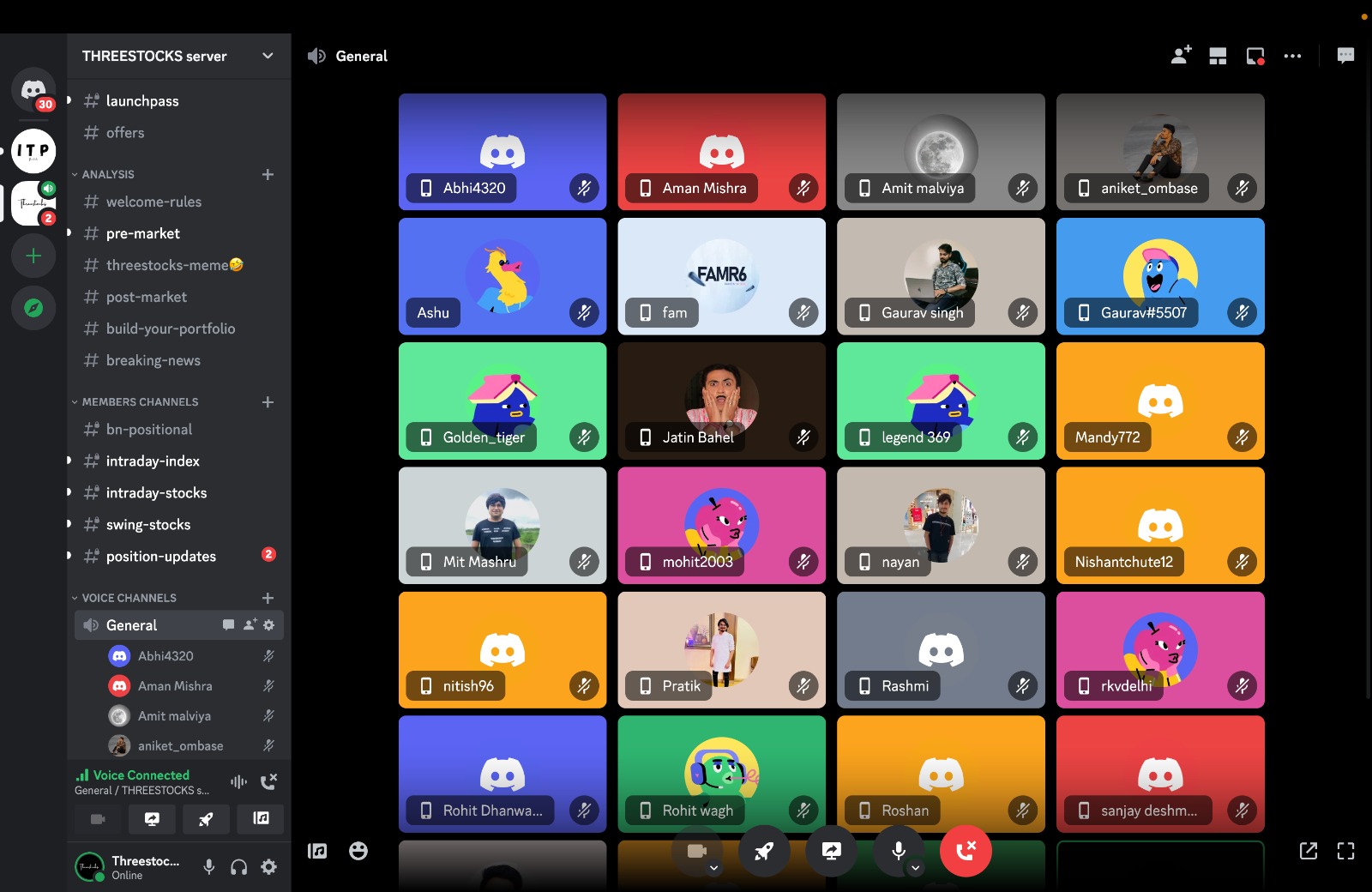Open the pre-market channel
The image size is (1372, 892).
click(x=143, y=233)
